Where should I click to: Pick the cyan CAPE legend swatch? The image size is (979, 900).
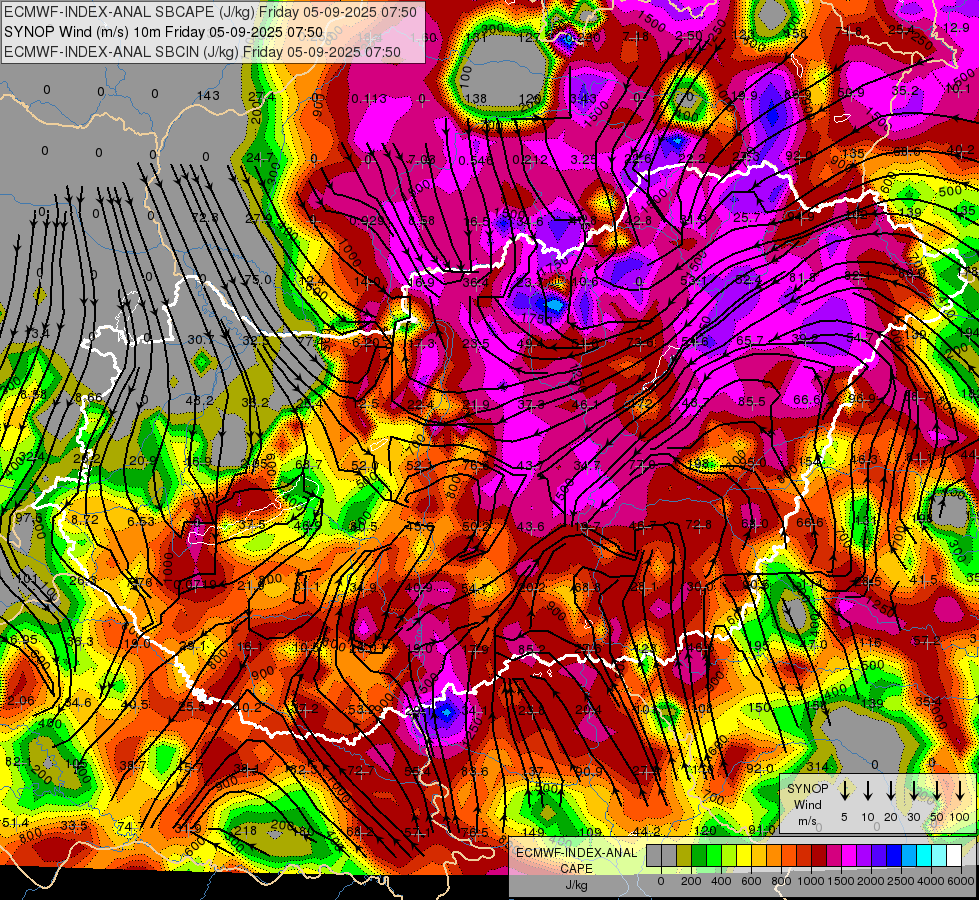pos(923,856)
